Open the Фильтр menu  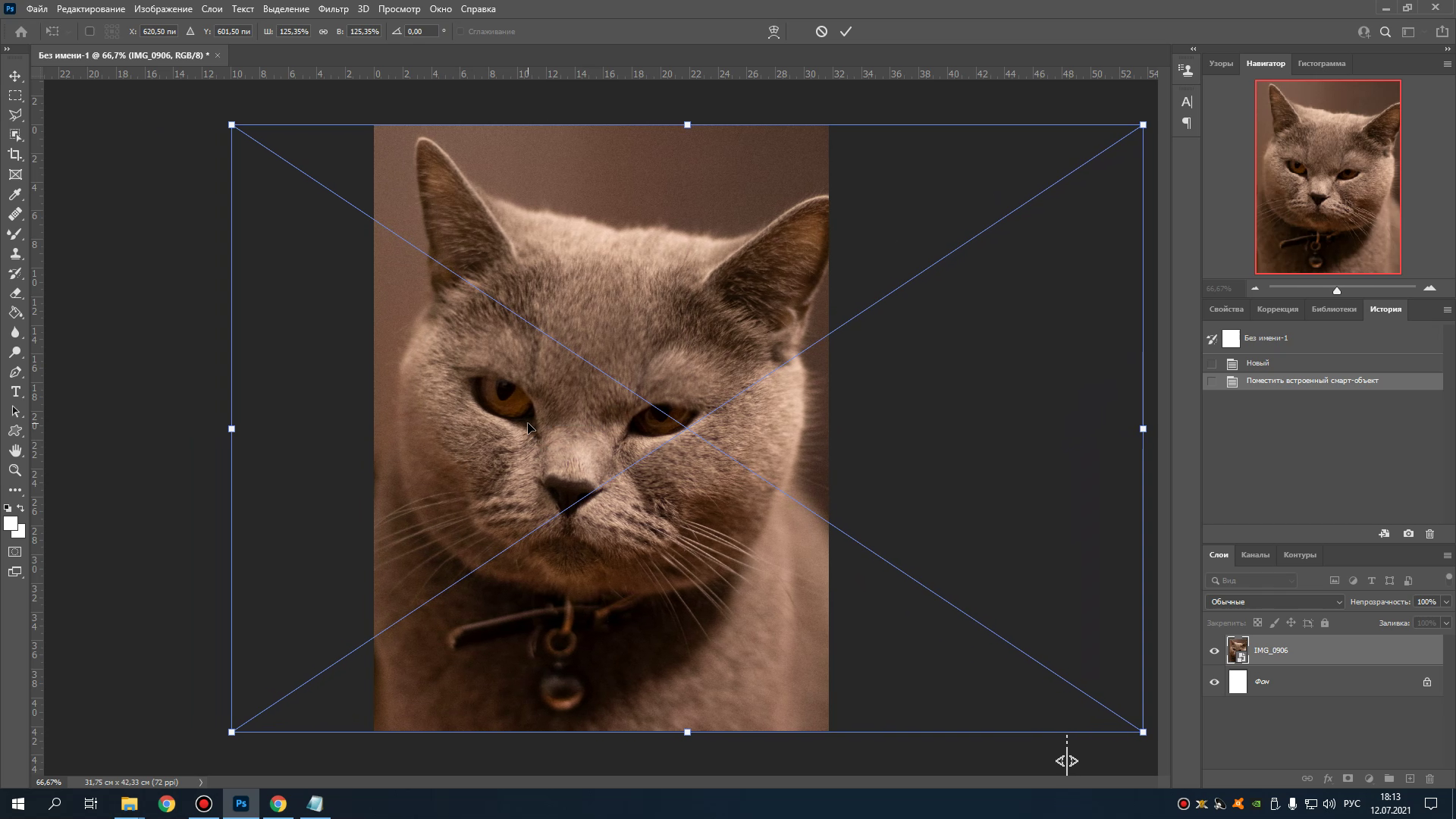click(333, 9)
